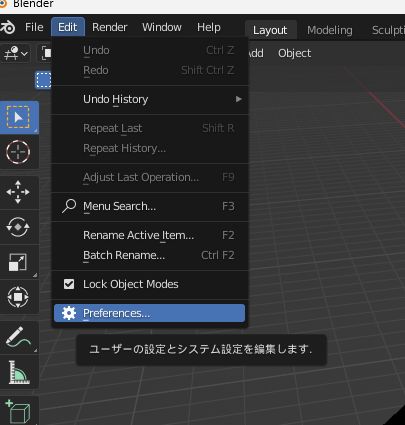Select the Cursor tool
Viewport: 405px width, 425px height.
click(x=18, y=152)
